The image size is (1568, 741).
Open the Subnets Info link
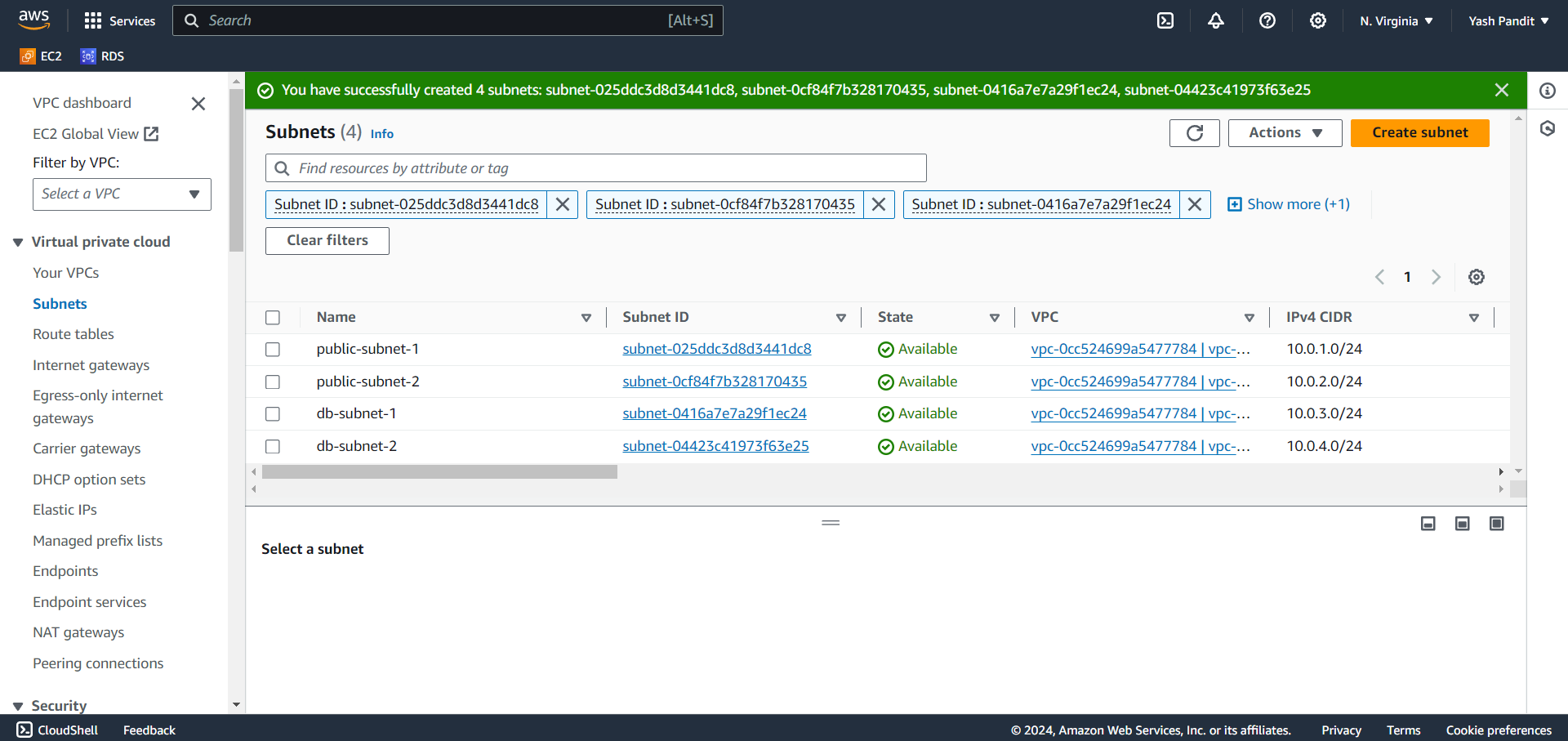point(382,134)
